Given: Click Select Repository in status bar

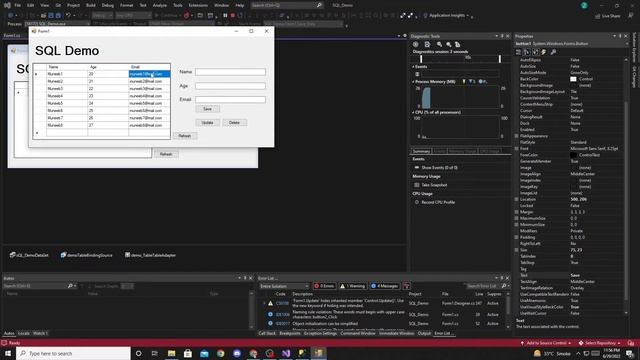Looking at the screenshot, I should pyautogui.click(x=600, y=343).
